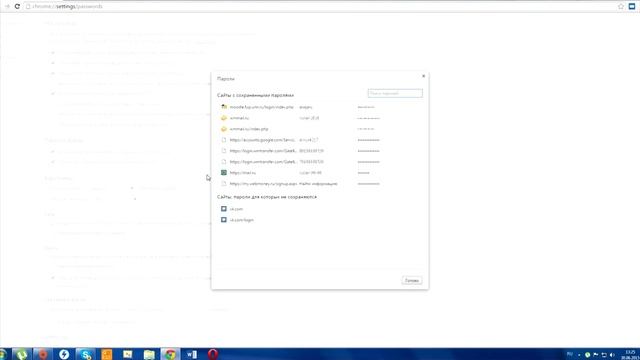The width and height of the screenshot is (640, 360).
Task: Open the lightning bolt app in taskbar
Action: 64,354
